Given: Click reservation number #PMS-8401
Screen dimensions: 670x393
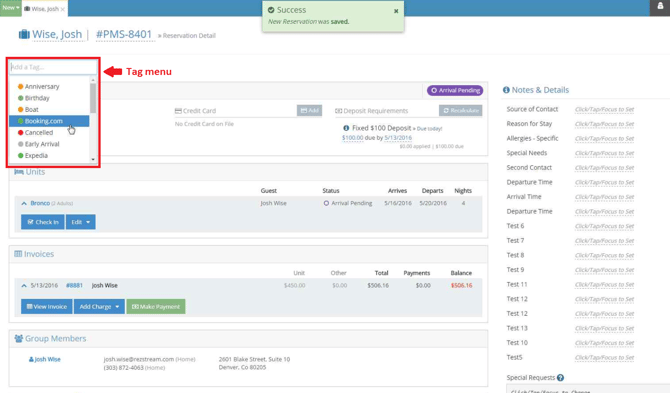Looking at the screenshot, I should click(x=124, y=34).
